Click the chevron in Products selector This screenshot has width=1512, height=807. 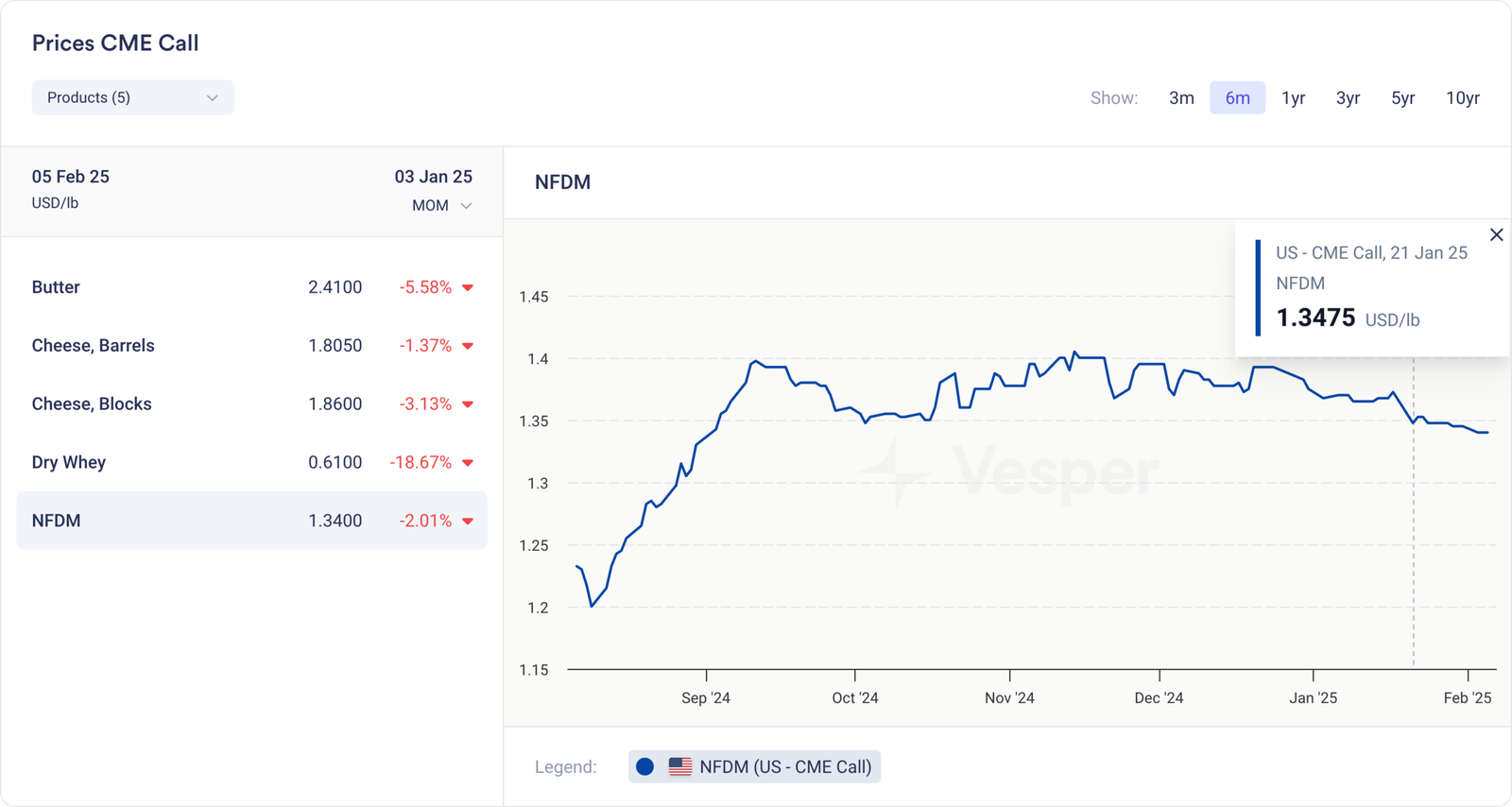(213, 98)
